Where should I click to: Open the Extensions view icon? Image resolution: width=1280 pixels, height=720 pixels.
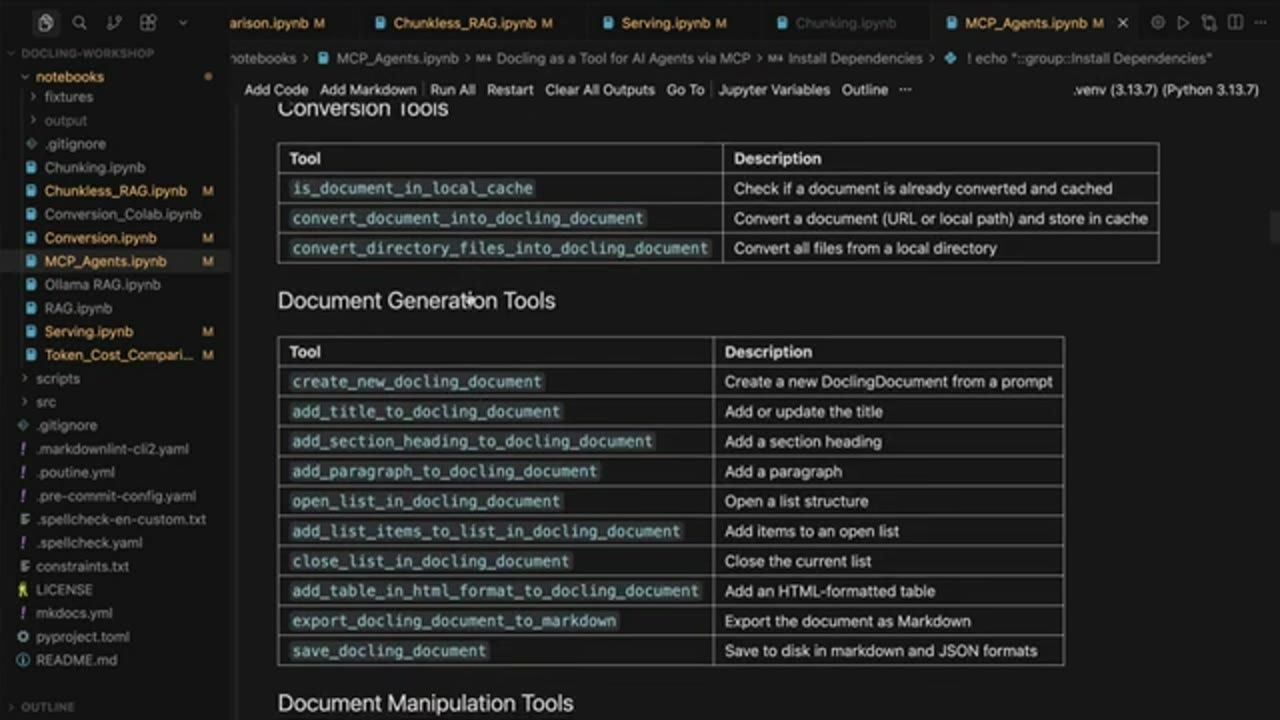click(148, 22)
